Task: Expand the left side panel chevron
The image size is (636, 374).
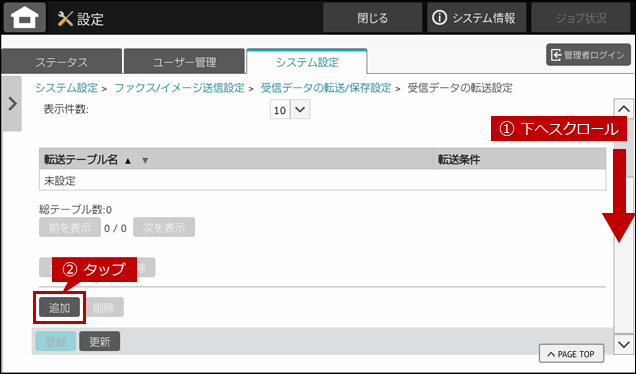Action: 12,104
